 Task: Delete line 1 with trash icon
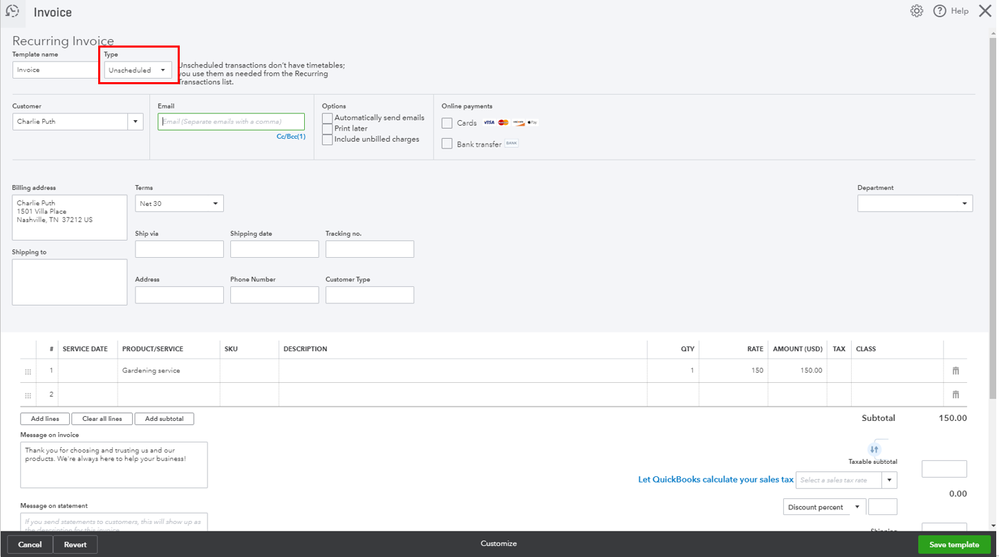click(x=955, y=370)
